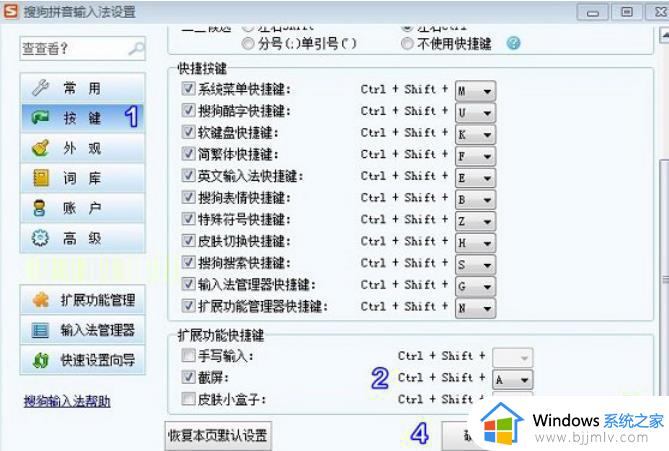Click the yellow book icon beside 词库
The width and height of the screenshot is (669, 451).
coord(41,178)
